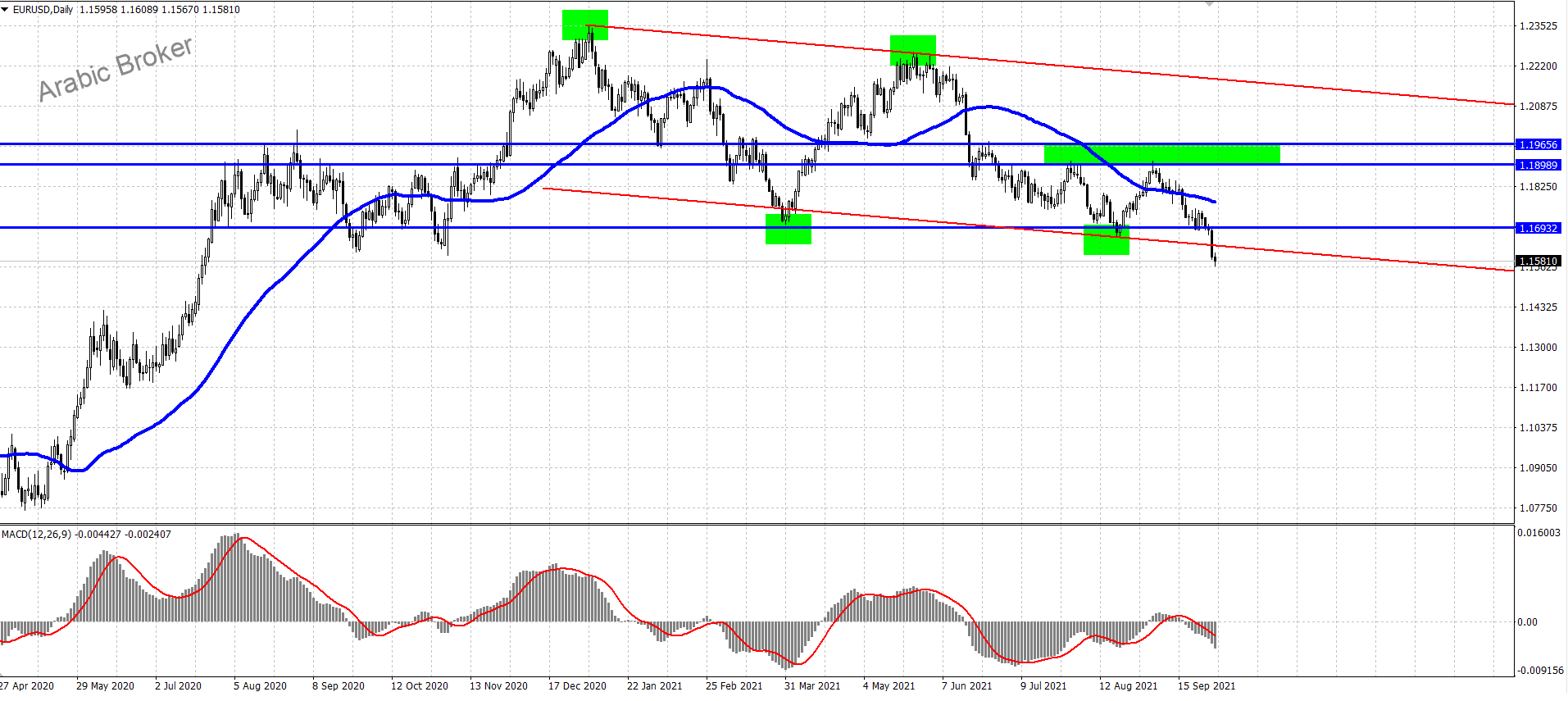
Task: Click the 1.15810 current price label
Action: tap(1538, 261)
